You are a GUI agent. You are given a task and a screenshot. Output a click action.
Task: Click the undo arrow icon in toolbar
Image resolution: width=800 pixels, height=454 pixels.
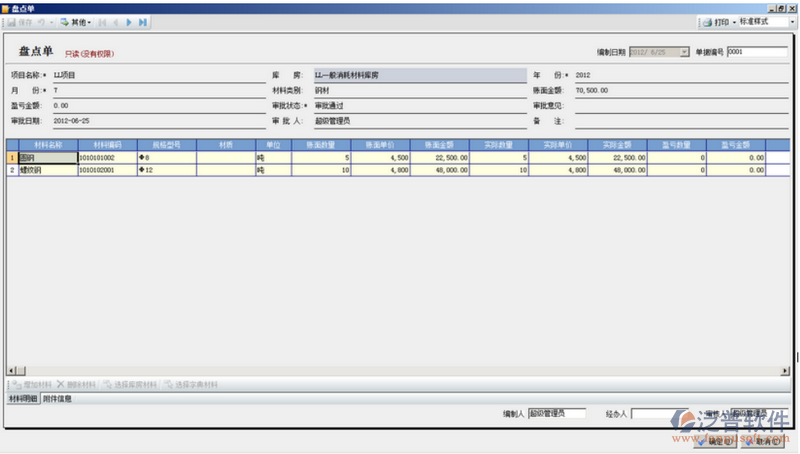tap(41, 21)
